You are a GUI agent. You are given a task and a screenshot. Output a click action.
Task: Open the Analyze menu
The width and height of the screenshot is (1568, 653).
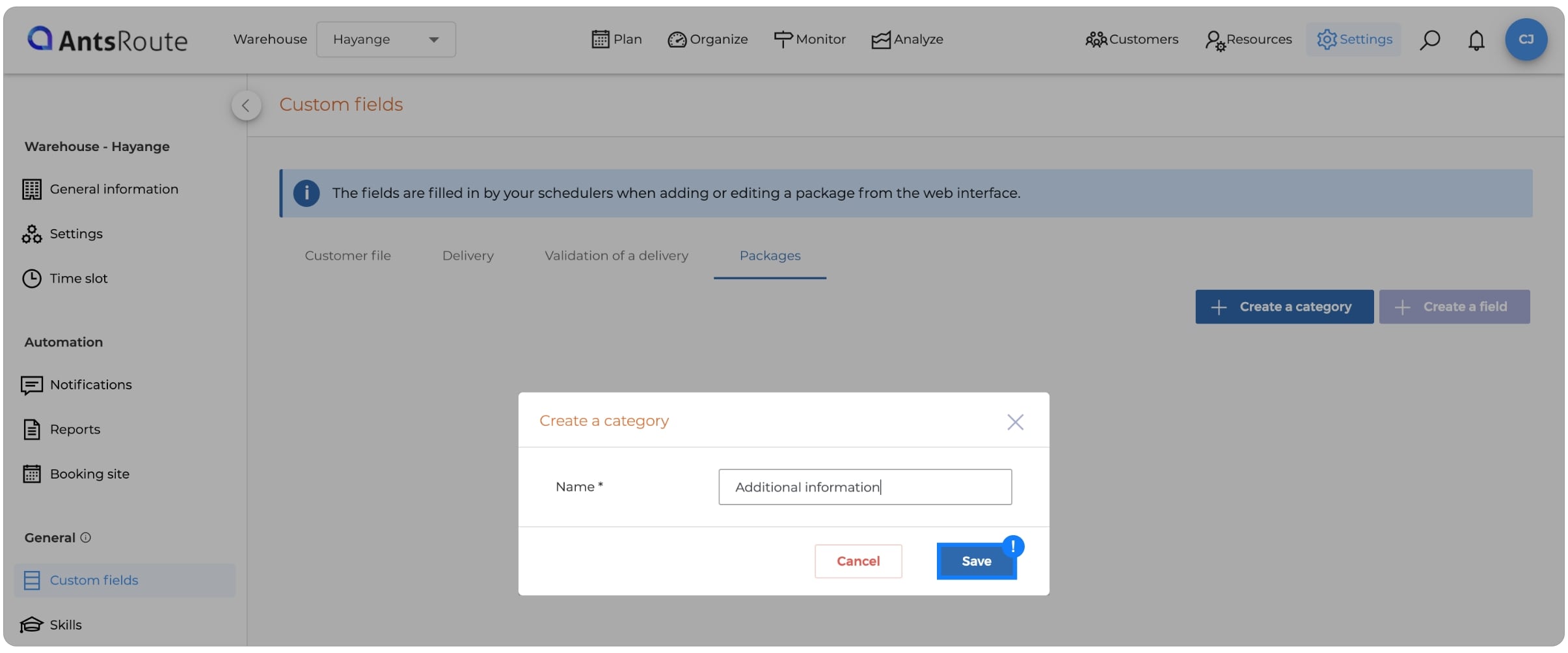(907, 39)
